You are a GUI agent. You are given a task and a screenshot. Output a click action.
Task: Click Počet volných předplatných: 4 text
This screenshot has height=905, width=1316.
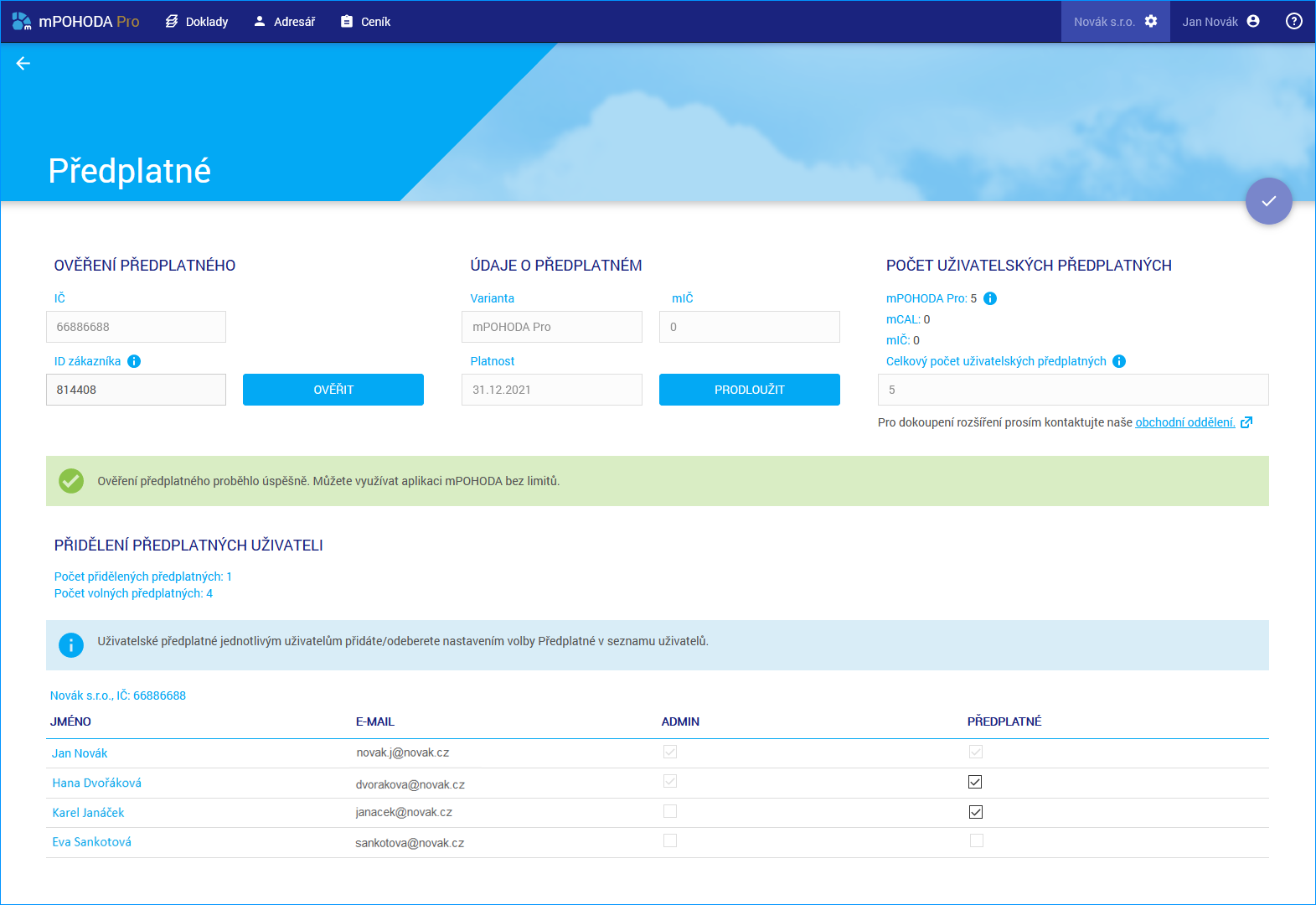[x=133, y=593]
